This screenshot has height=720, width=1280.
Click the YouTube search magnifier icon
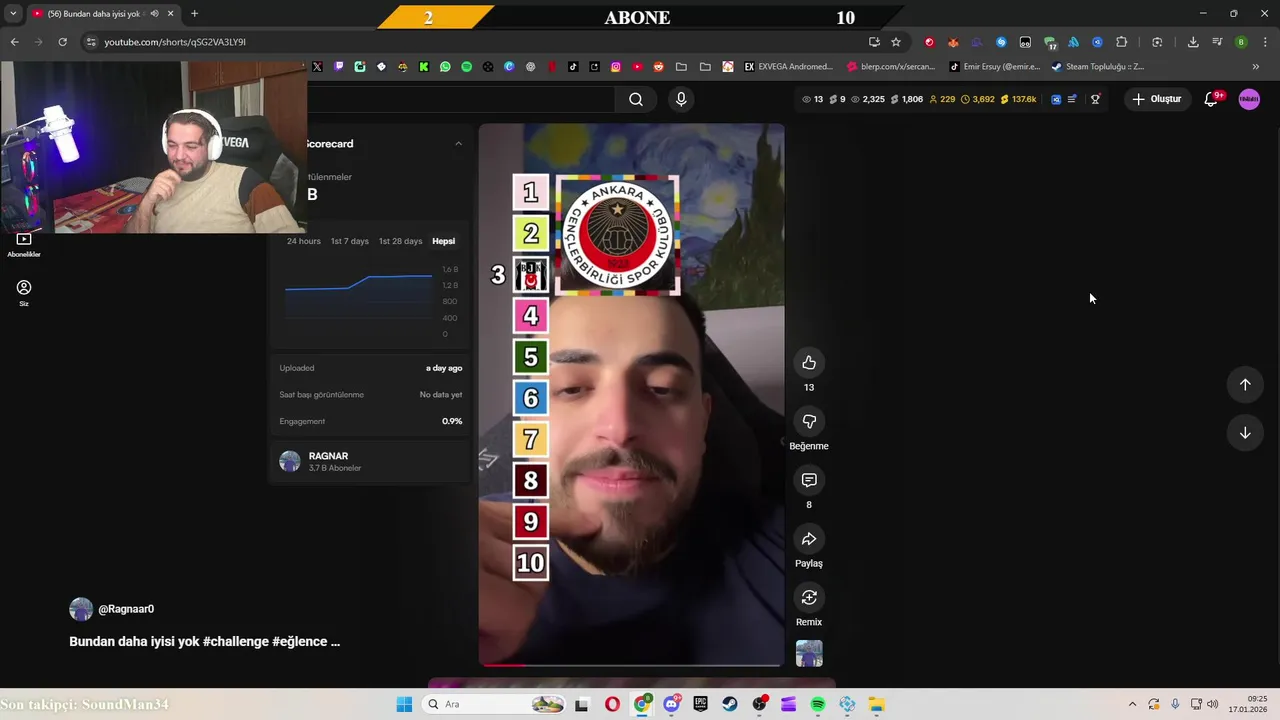(x=636, y=99)
